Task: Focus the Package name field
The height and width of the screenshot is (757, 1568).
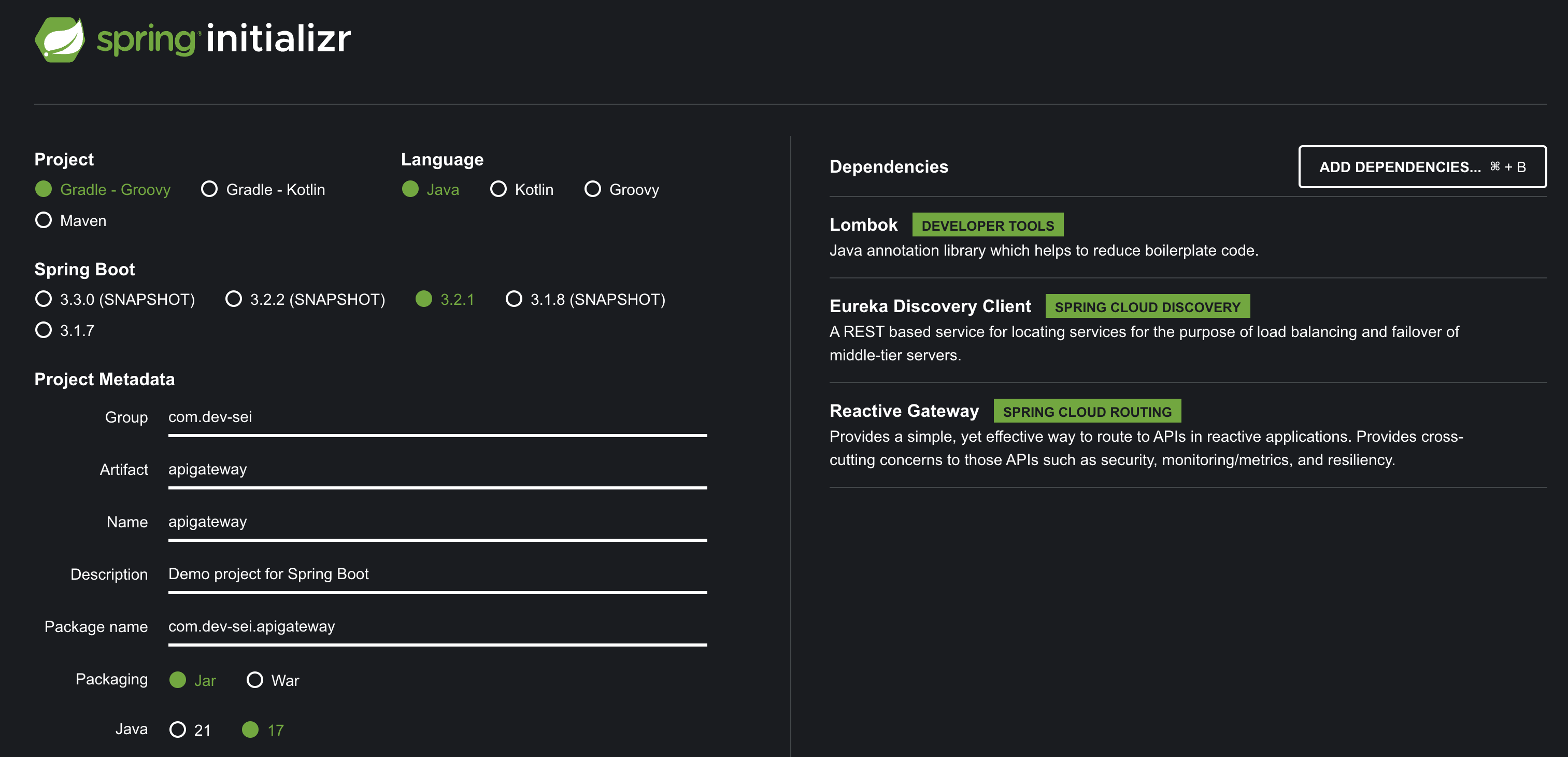Action: point(437,627)
